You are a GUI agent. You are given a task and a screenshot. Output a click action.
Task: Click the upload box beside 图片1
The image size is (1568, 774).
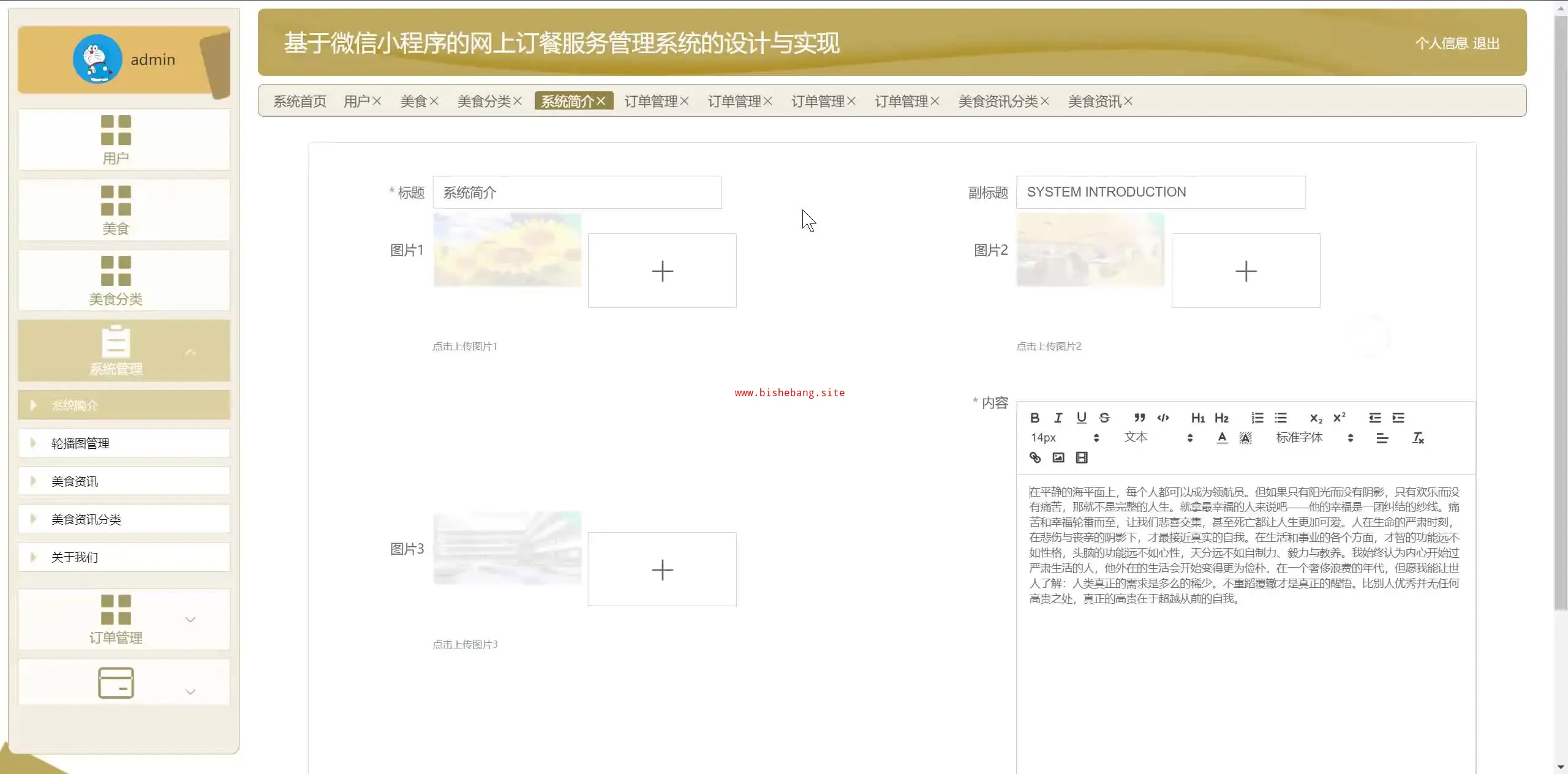tap(662, 271)
